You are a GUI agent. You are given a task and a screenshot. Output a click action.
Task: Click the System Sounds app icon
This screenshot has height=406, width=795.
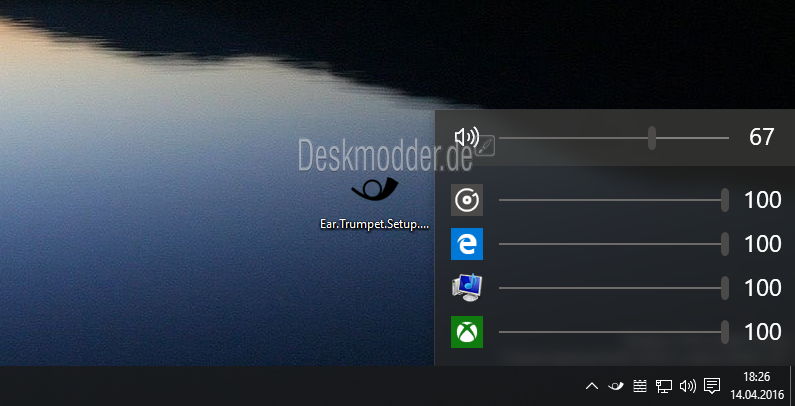(x=466, y=288)
